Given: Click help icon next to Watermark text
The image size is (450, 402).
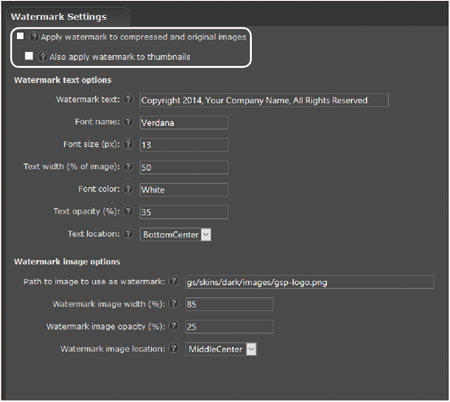Looking at the screenshot, I should click(x=128, y=99).
